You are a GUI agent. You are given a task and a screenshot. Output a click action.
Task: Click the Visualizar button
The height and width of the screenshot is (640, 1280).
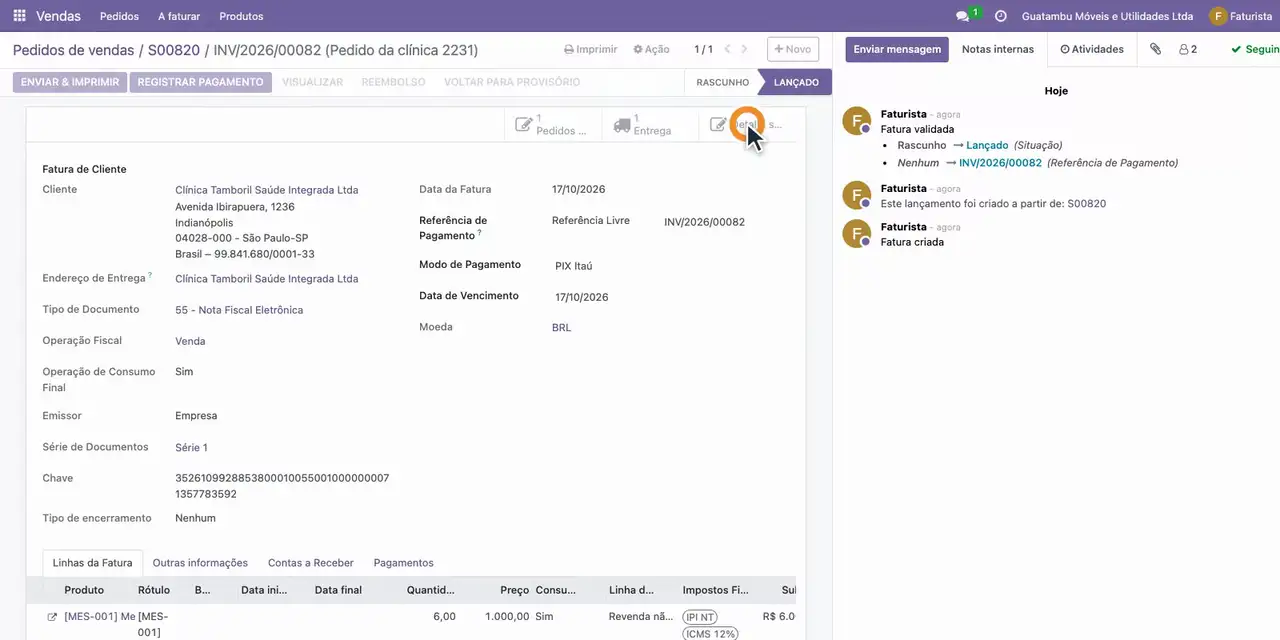(312, 82)
